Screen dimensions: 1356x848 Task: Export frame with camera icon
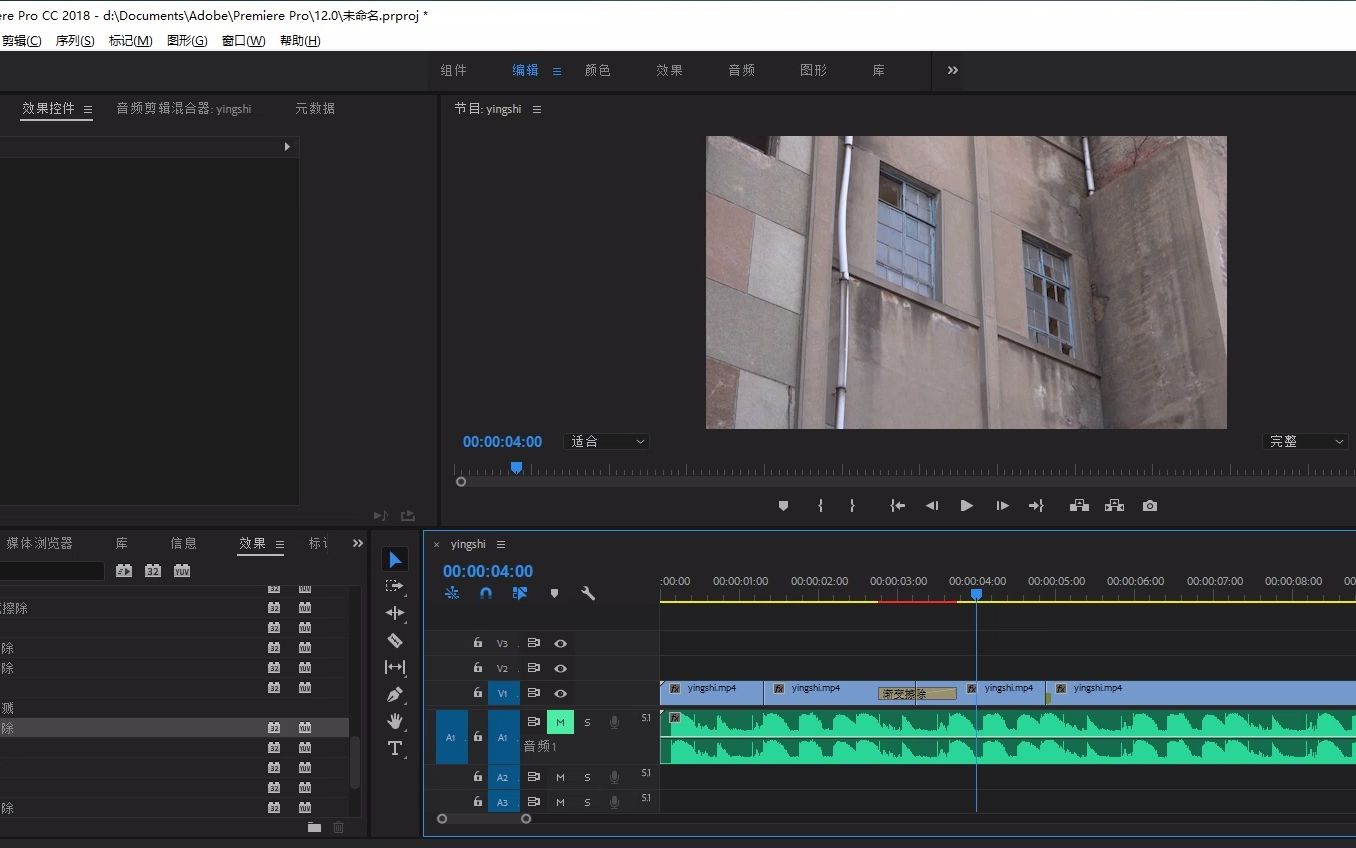[1150, 506]
